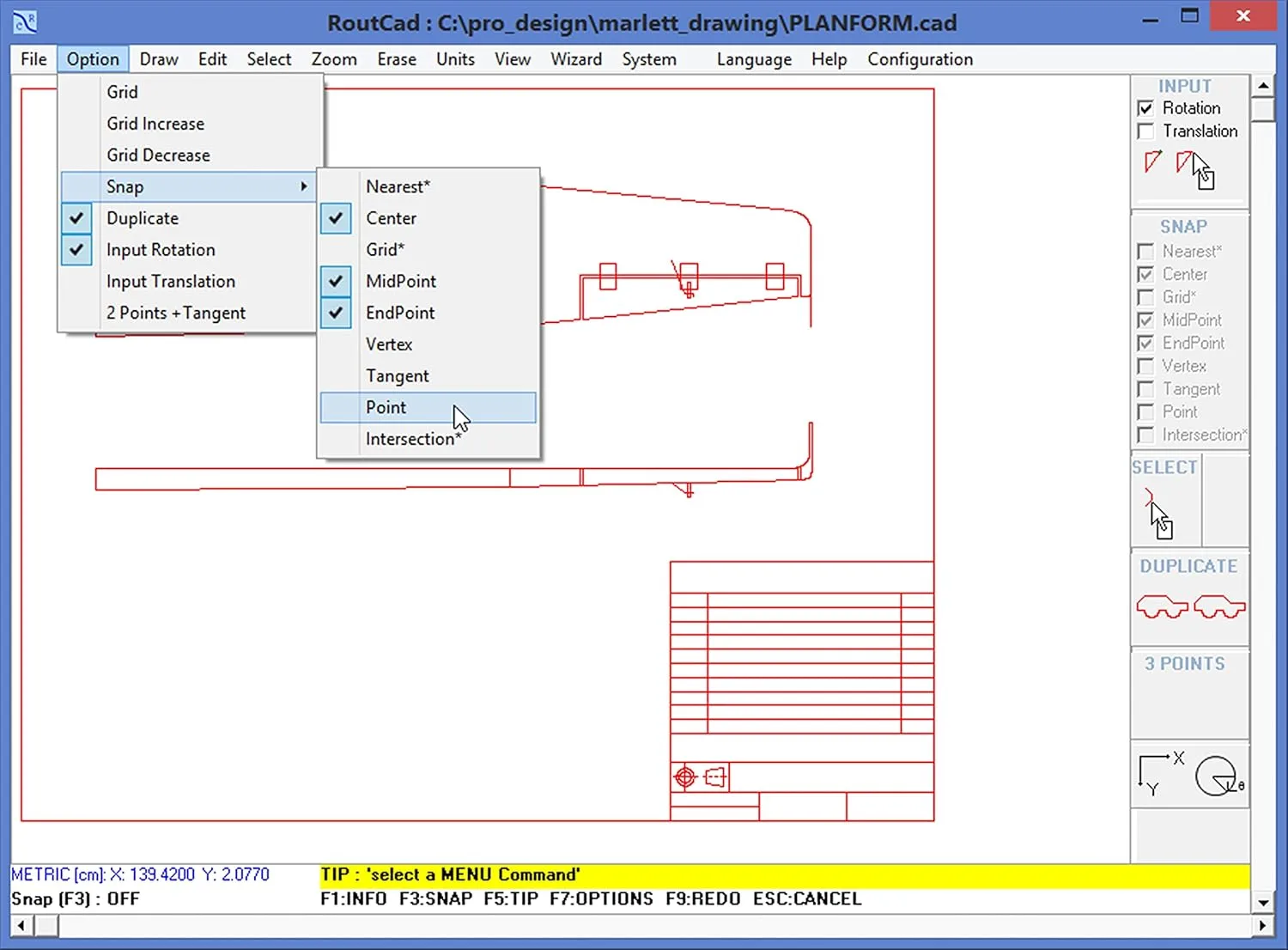Enable the Translation checkbox in INPUT panel
This screenshot has width=1288, height=950.
pyautogui.click(x=1146, y=131)
